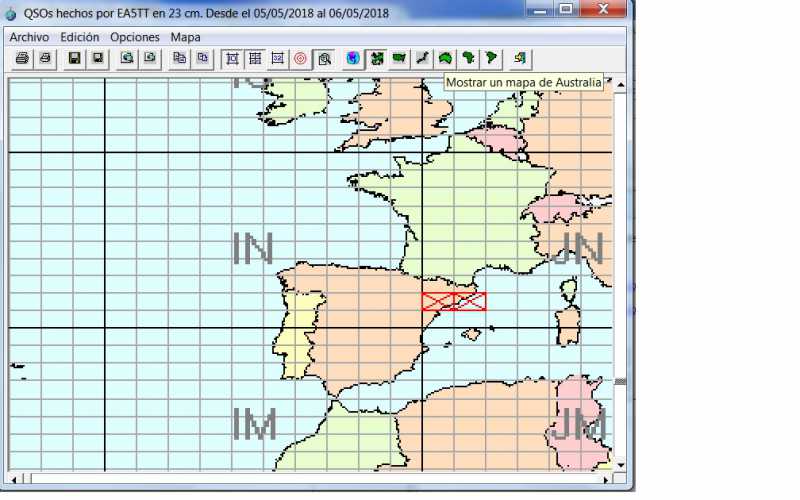Show the Japan map
The image size is (800, 500).
click(x=422, y=59)
